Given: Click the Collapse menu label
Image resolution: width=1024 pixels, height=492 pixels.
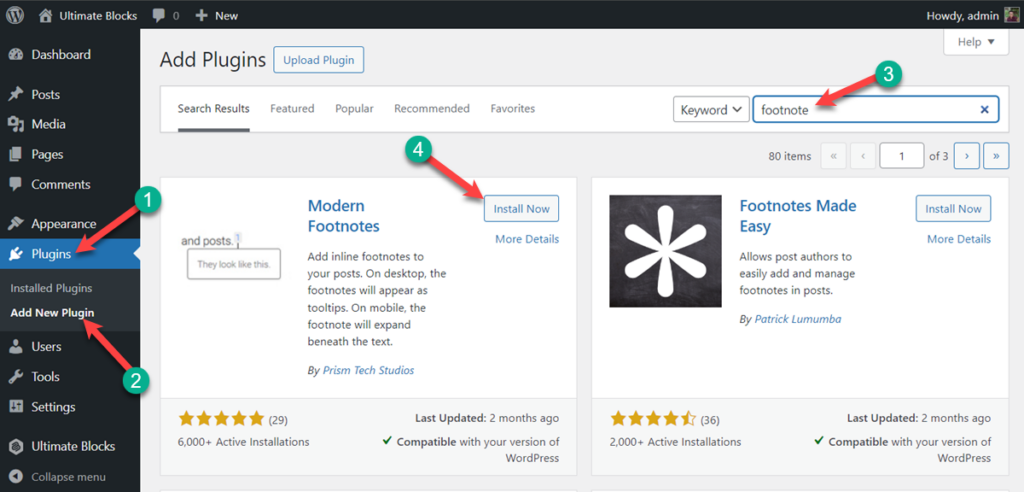Looking at the screenshot, I should coord(69,477).
